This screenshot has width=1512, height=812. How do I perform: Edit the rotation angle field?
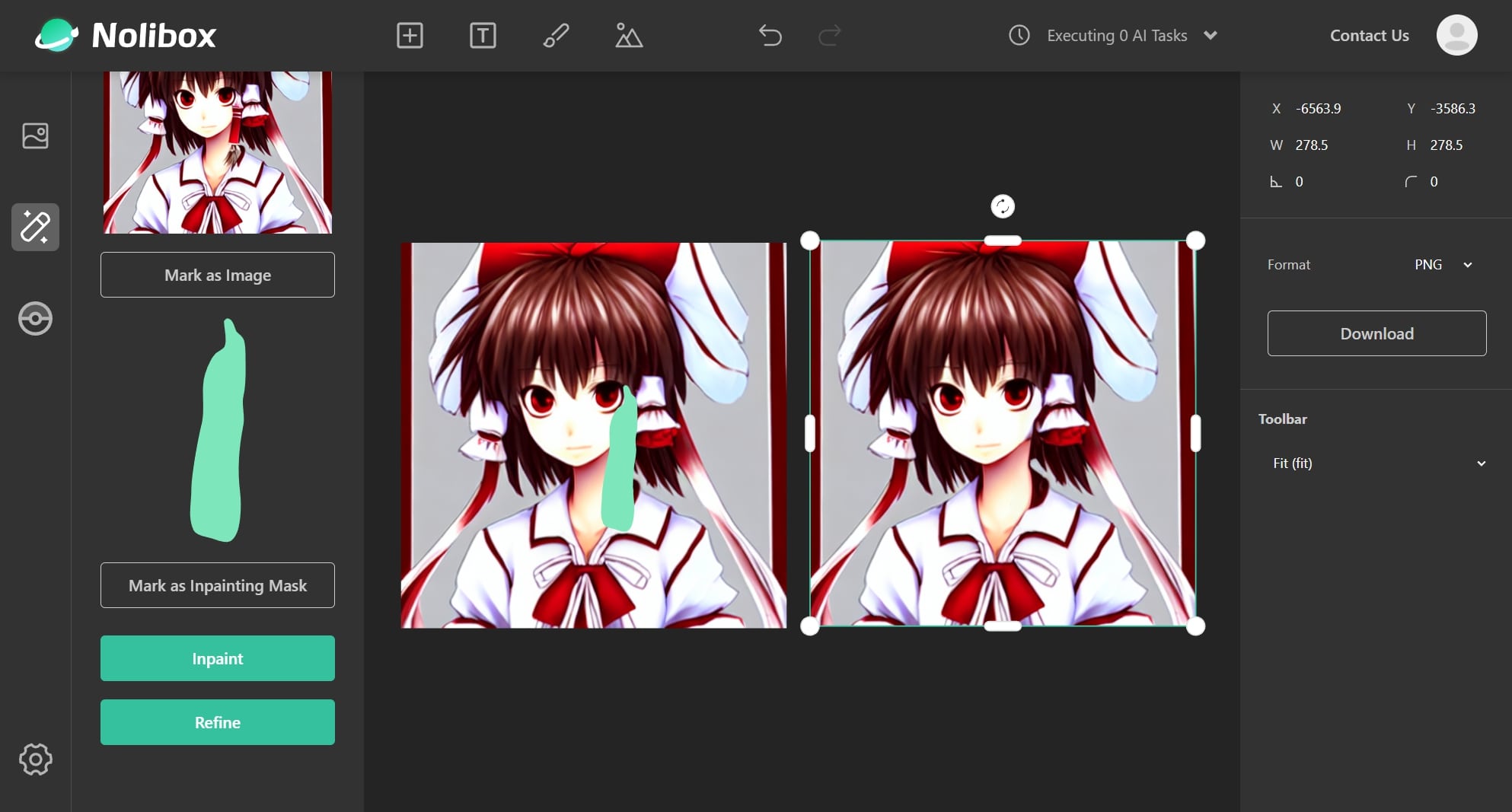click(1300, 182)
